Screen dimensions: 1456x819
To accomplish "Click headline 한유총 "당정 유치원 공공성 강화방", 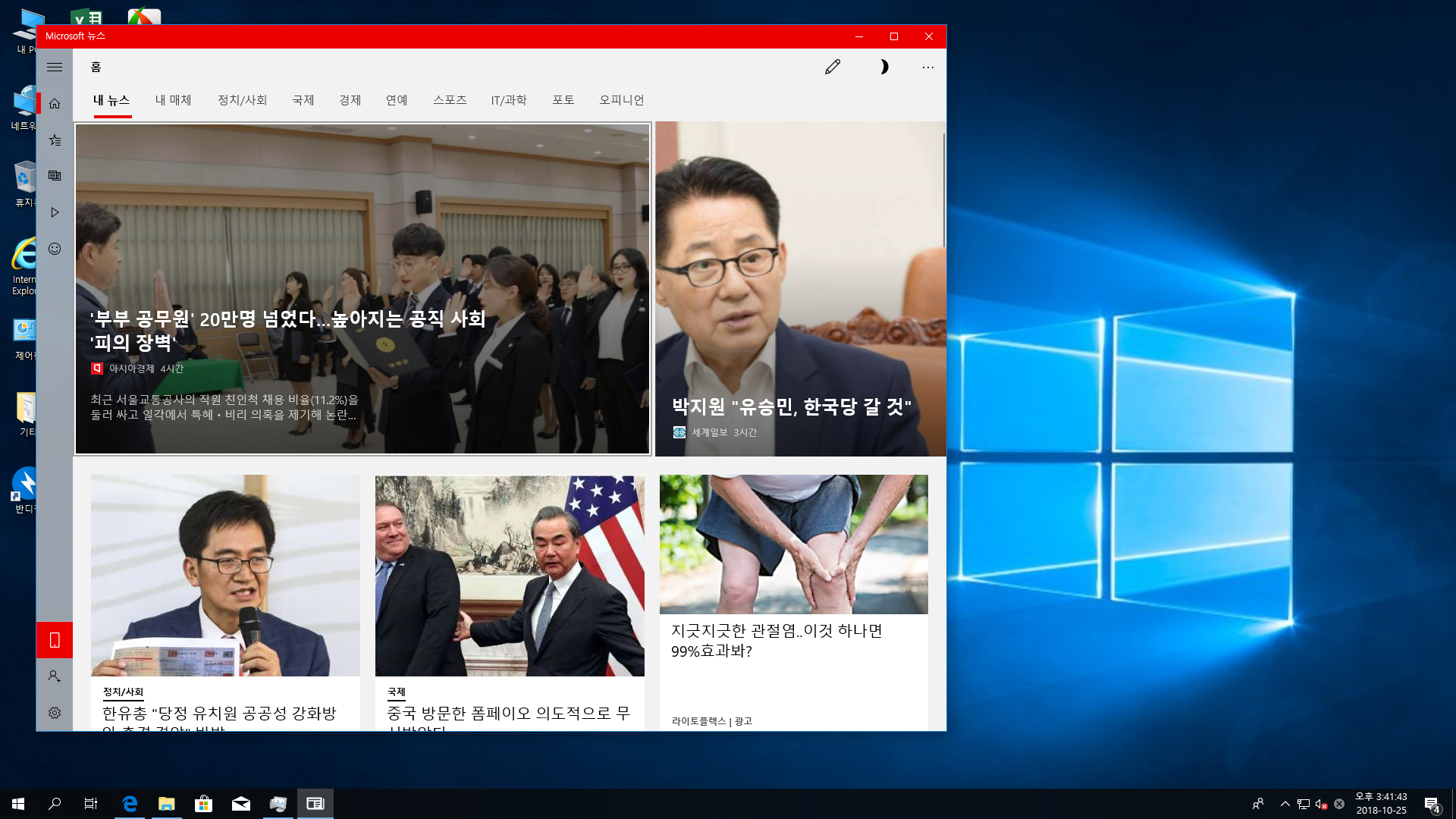I will 219,720.
